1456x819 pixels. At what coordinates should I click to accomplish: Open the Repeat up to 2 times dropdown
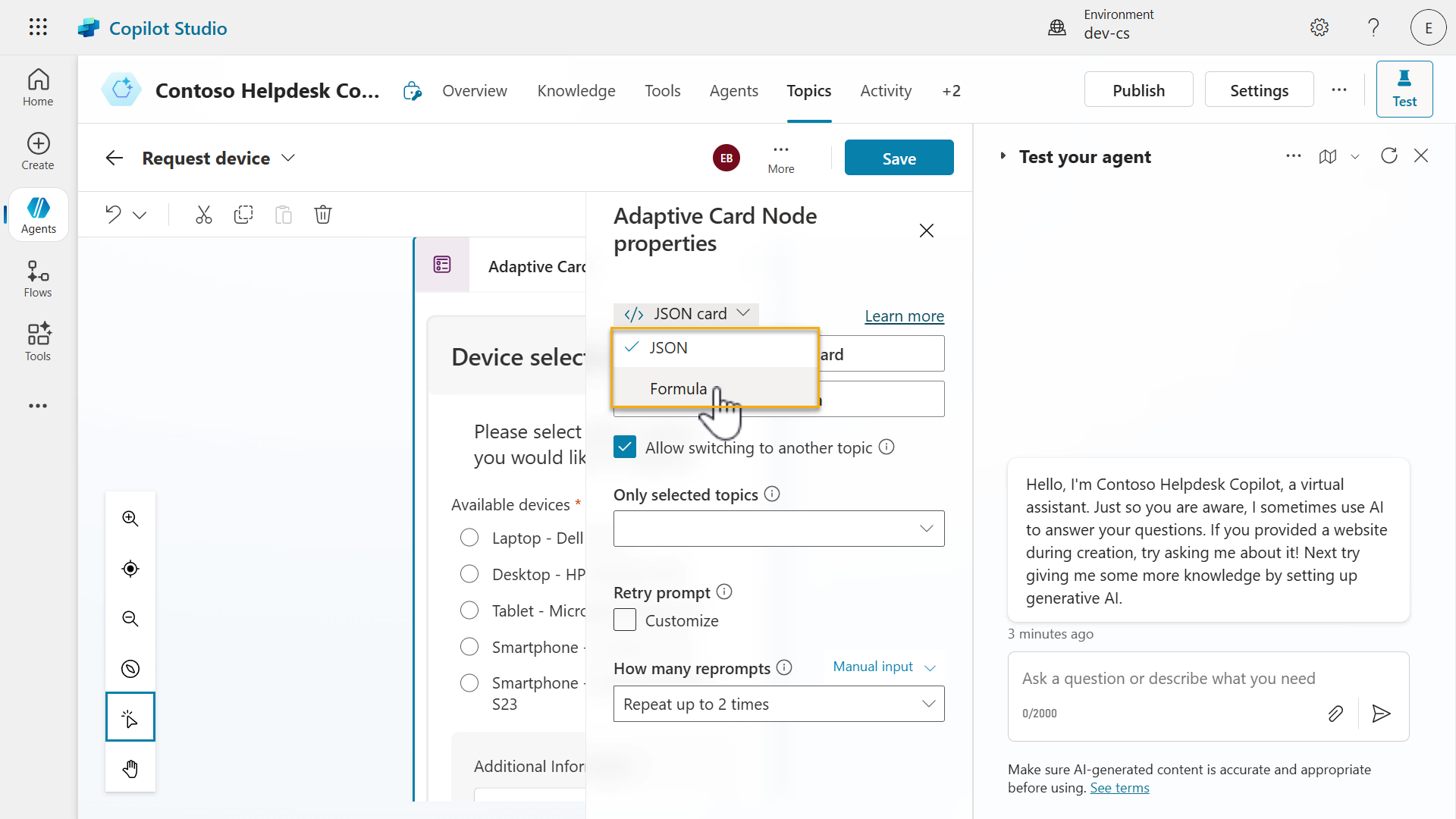coord(779,704)
